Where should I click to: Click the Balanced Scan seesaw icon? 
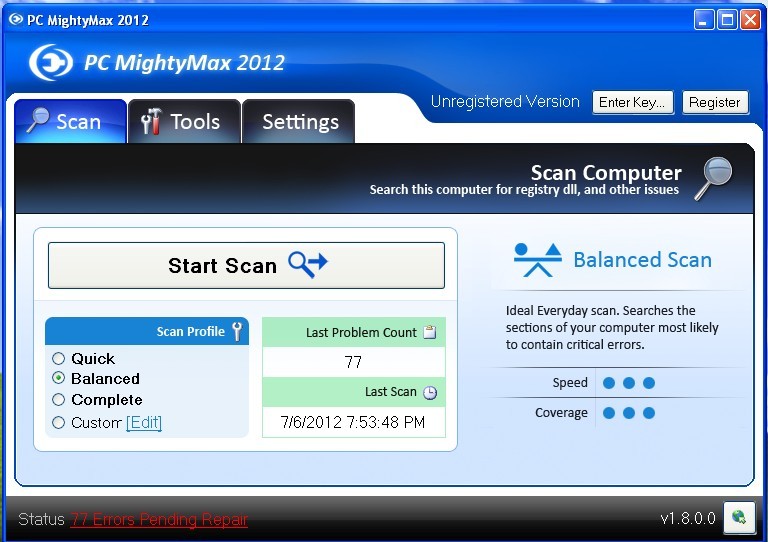pyautogui.click(x=538, y=260)
